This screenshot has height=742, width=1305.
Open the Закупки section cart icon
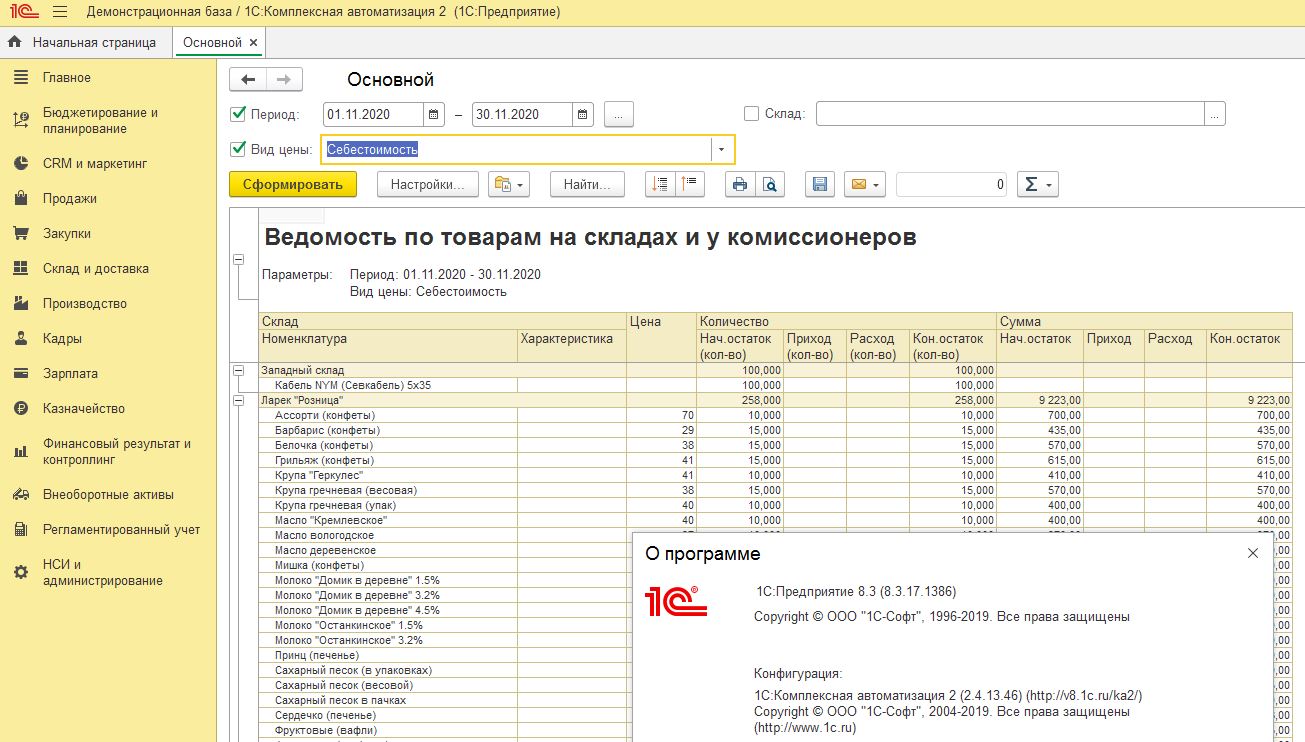tap(20, 233)
